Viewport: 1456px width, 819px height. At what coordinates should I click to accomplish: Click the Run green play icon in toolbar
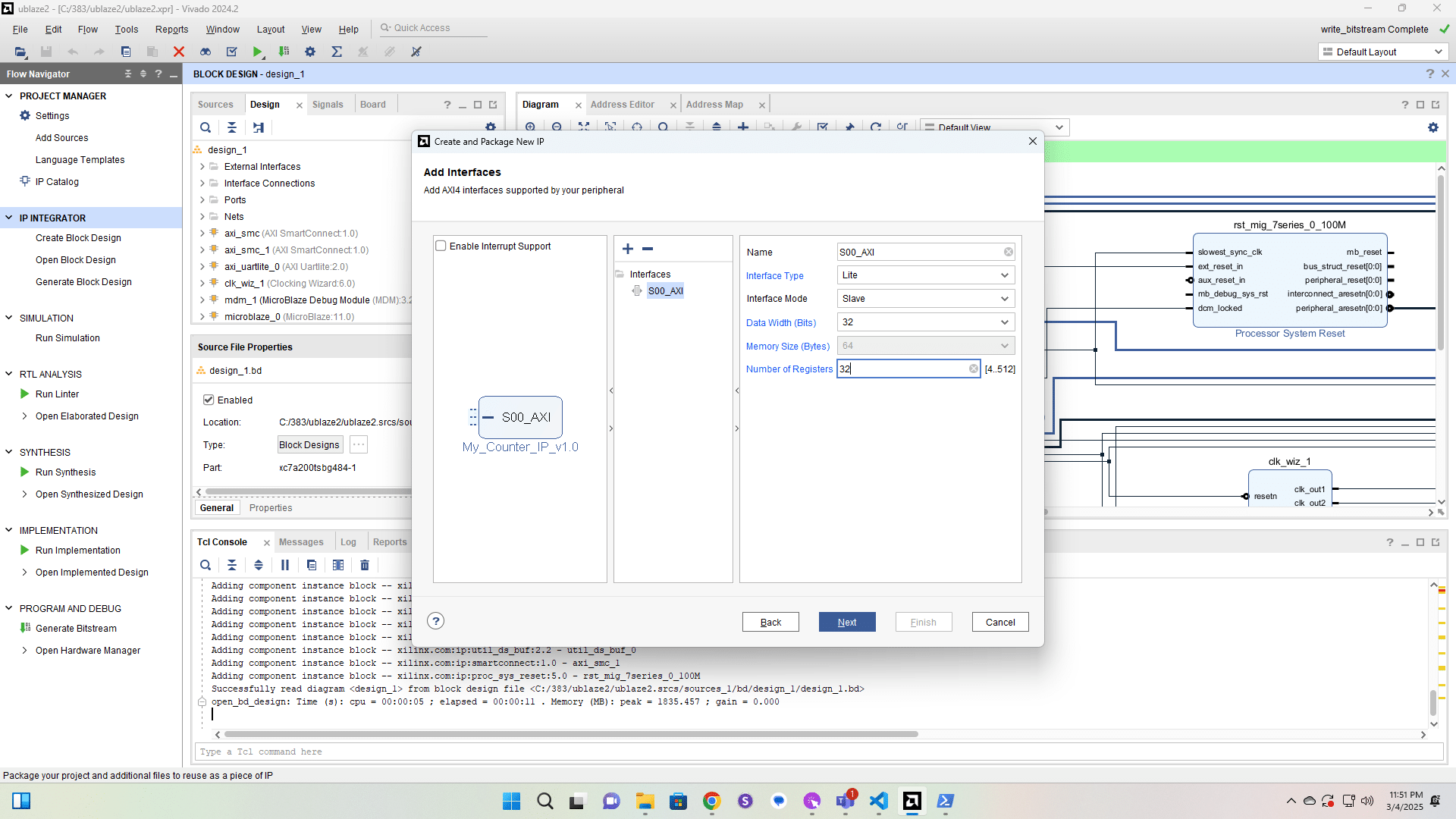(x=258, y=52)
